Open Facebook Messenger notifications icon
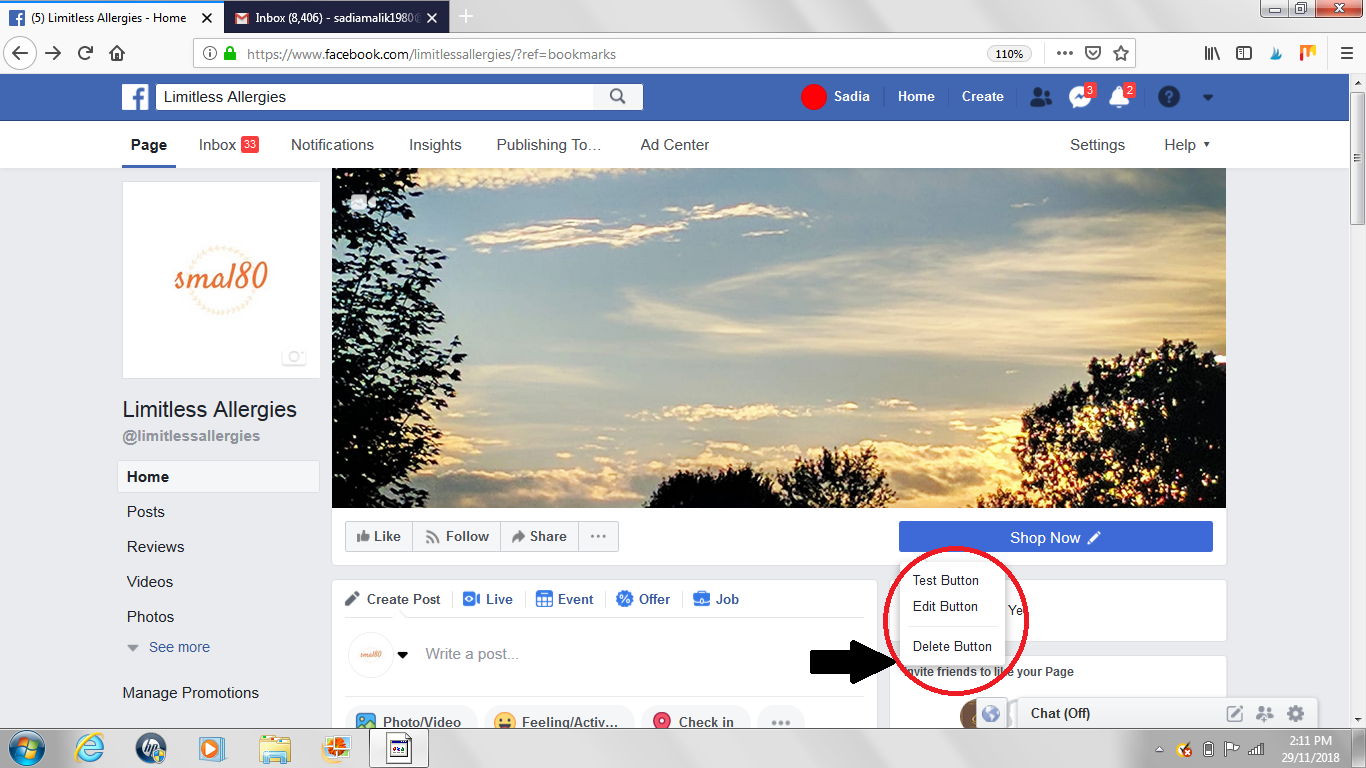The height and width of the screenshot is (768, 1366). 1079,96
